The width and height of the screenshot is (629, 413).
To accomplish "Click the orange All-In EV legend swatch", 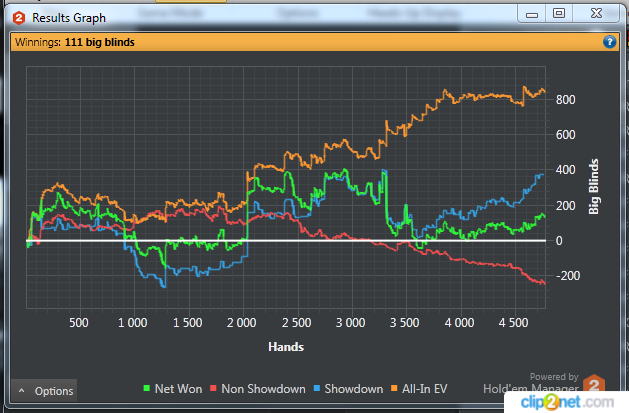I will coord(394,388).
